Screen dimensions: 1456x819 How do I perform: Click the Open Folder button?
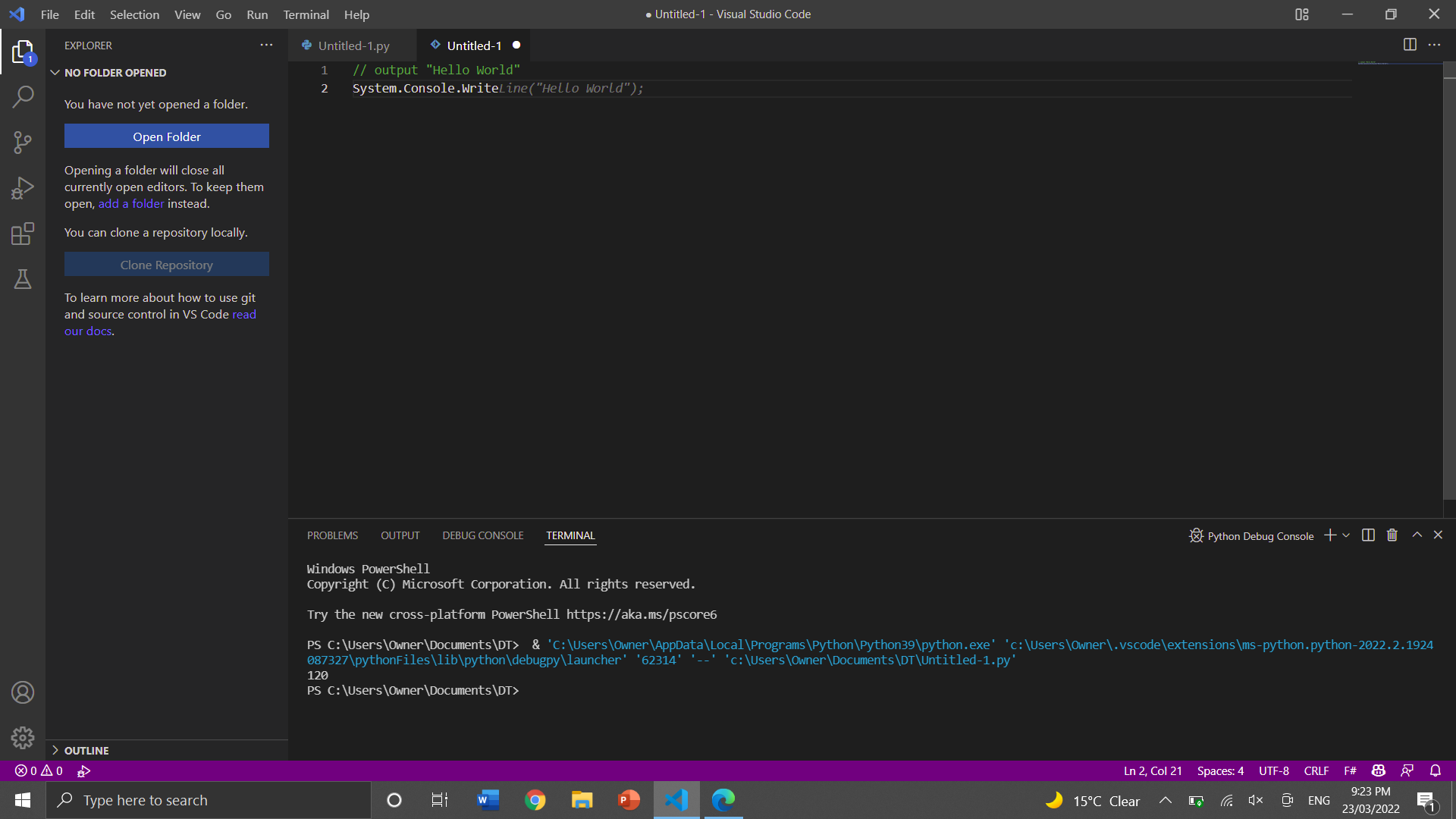point(167,136)
